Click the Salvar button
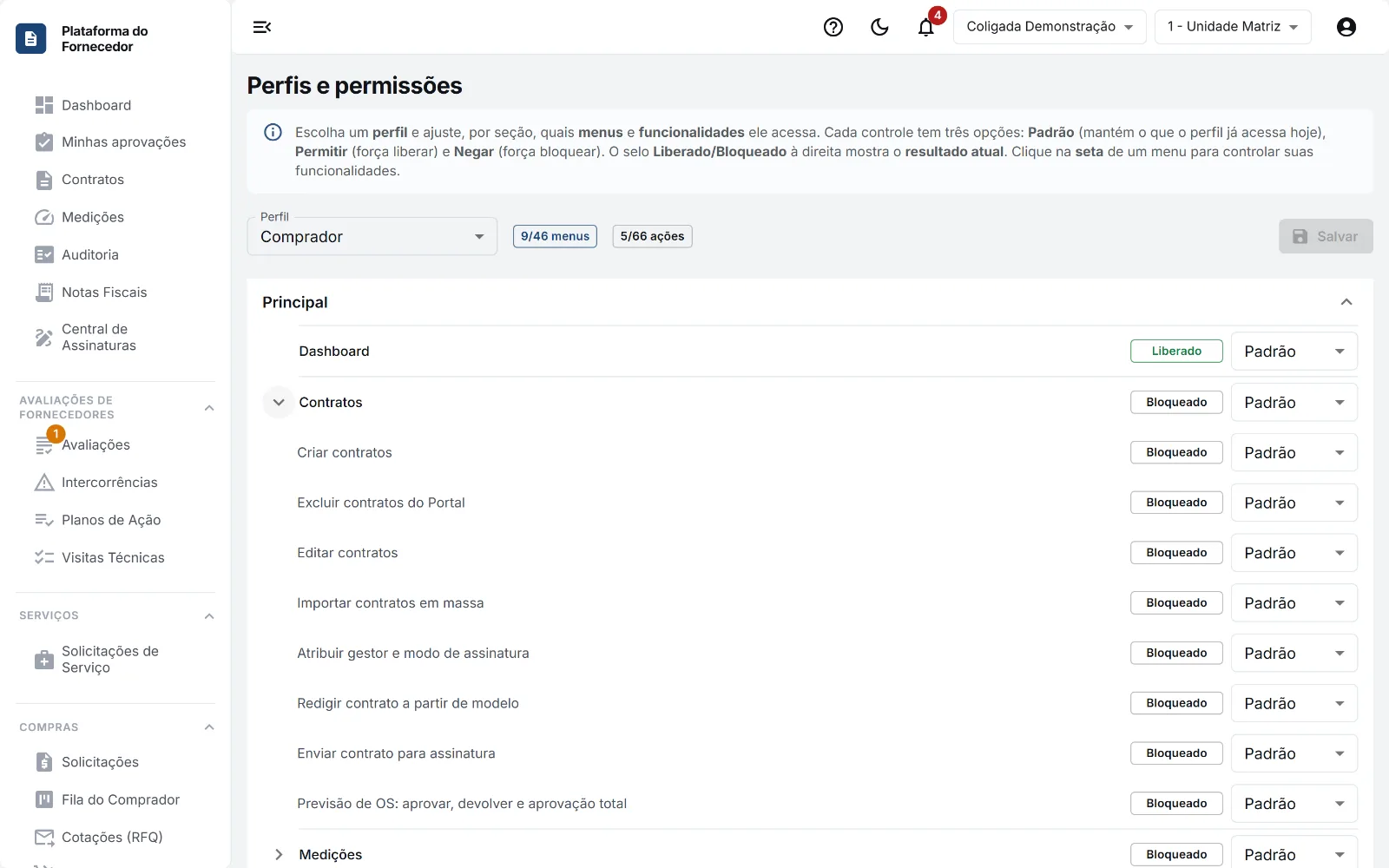 (1326, 236)
